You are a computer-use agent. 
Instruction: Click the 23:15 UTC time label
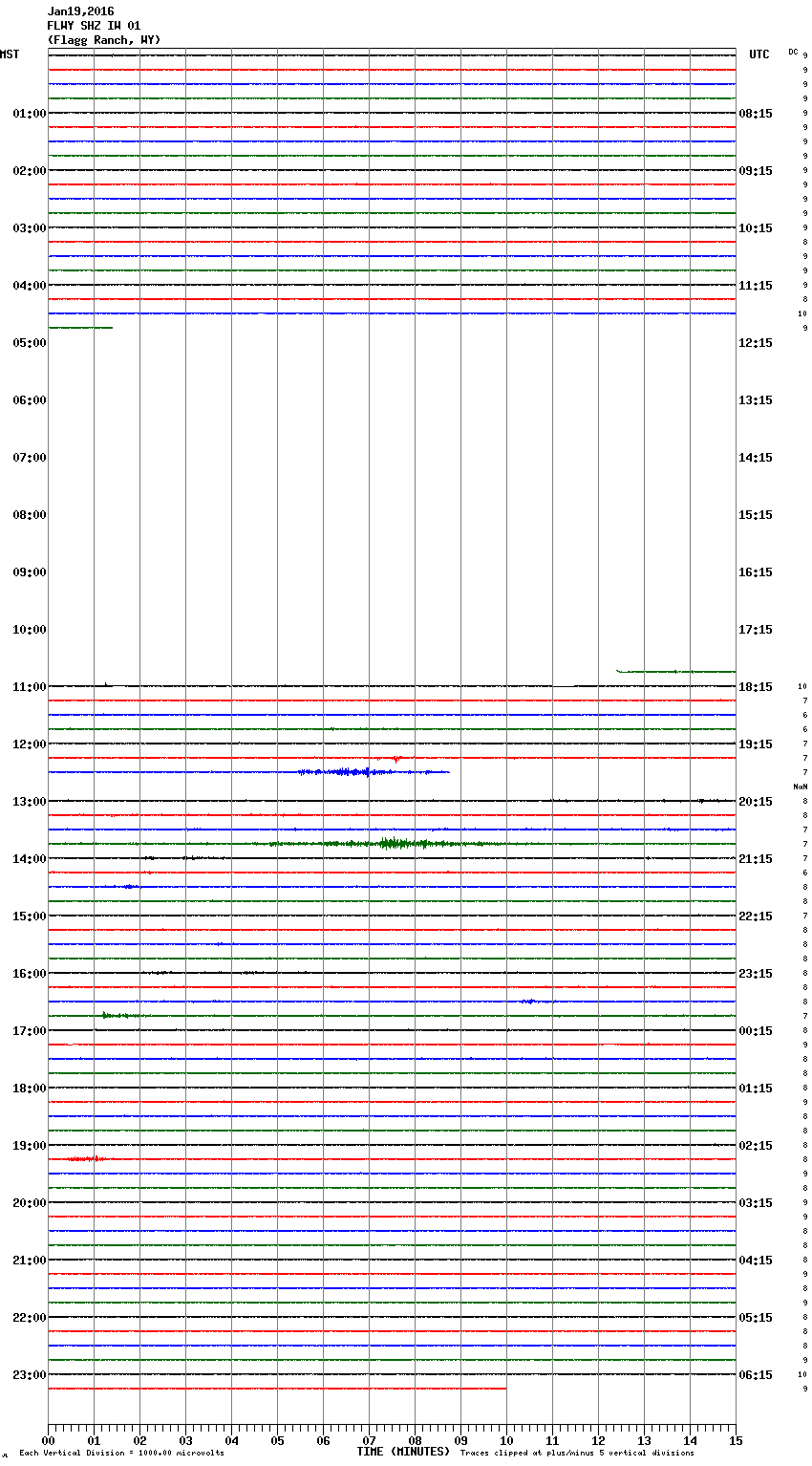[x=756, y=974]
